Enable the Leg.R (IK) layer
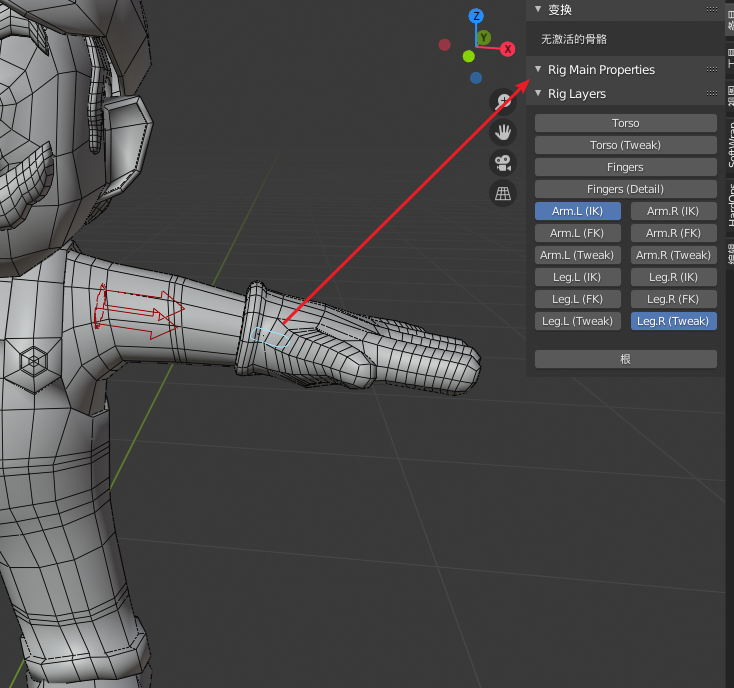The image size is (734, 688). click(x=674, y=277)
